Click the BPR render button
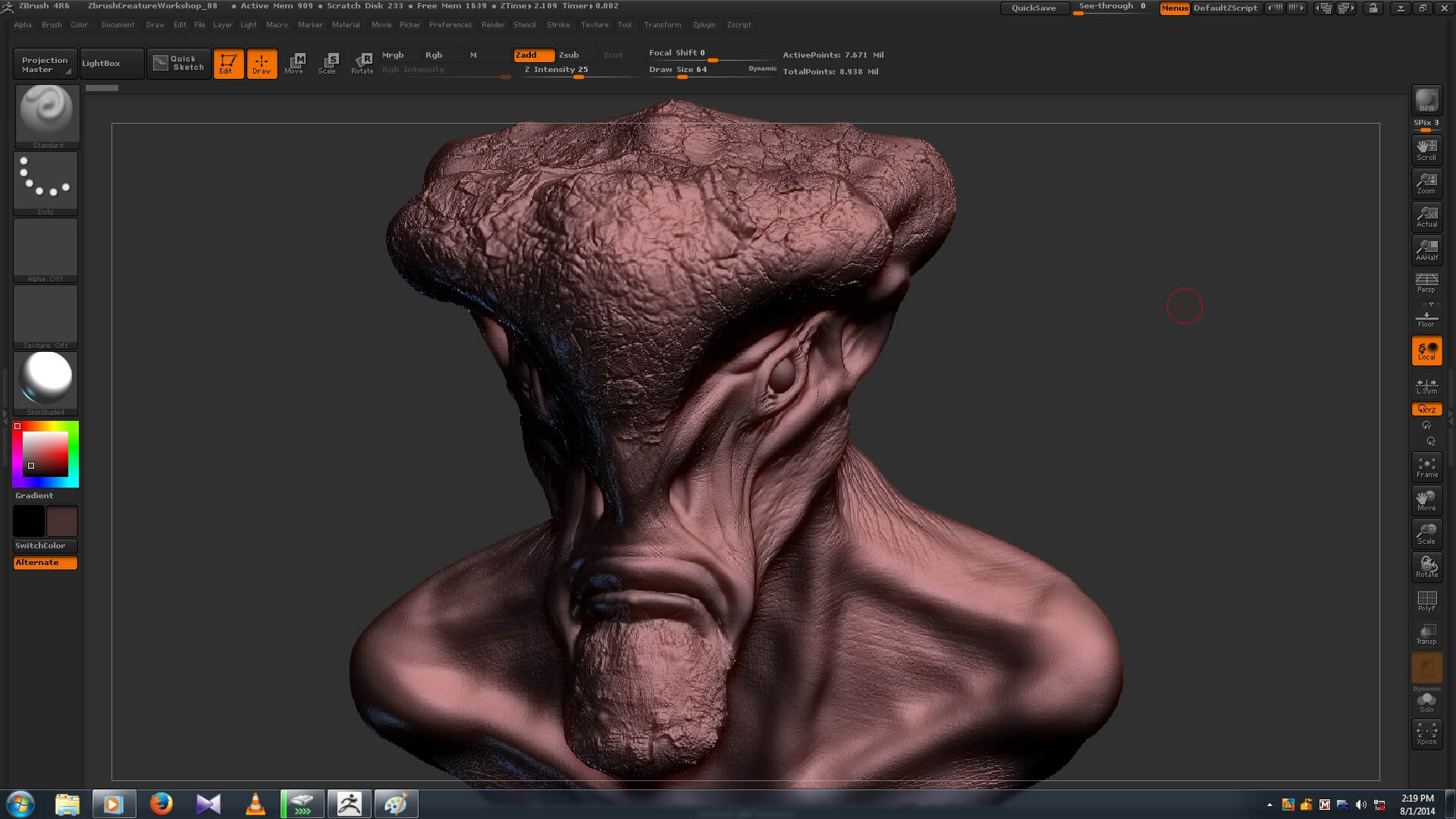This screenshot has width=1456, height=819. tap(1426, 100)
